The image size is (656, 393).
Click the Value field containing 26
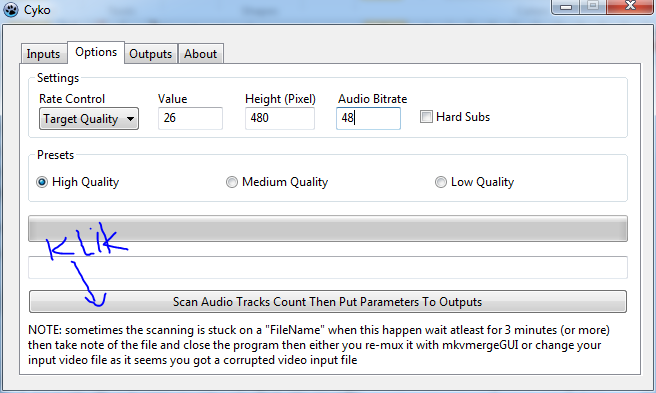pyautogui.click(x=190, y=118)
